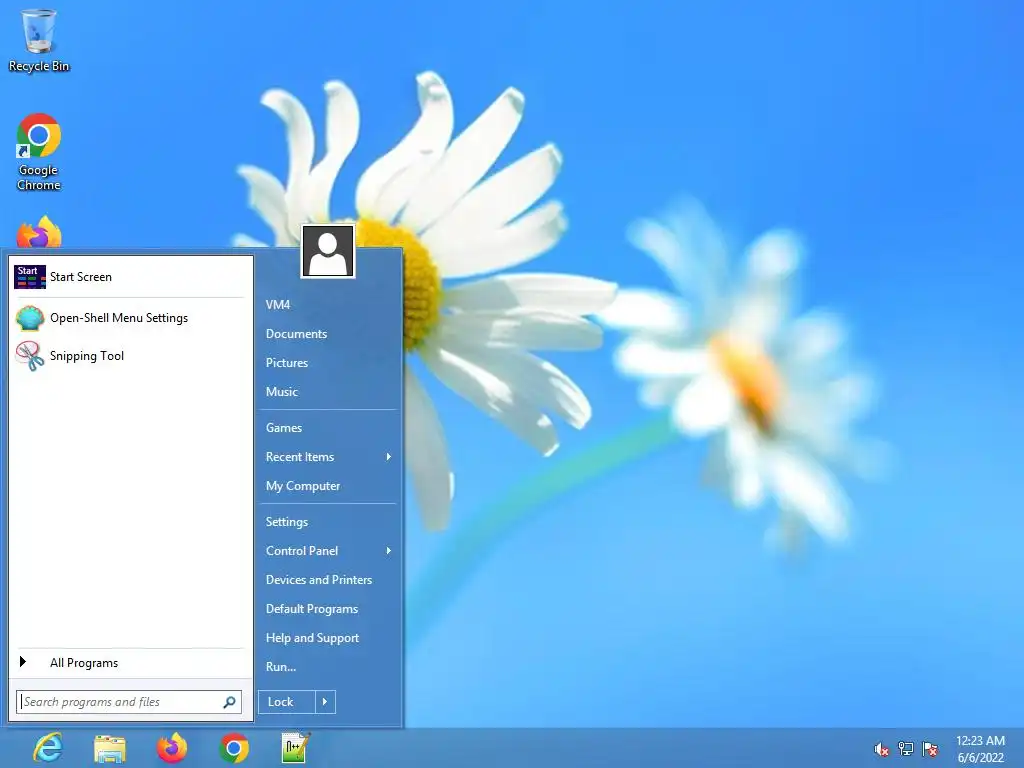Open the taskbar clock showing 12:23 AM
The width and height of the screenshot is (1024, 768).
(980, 749)
